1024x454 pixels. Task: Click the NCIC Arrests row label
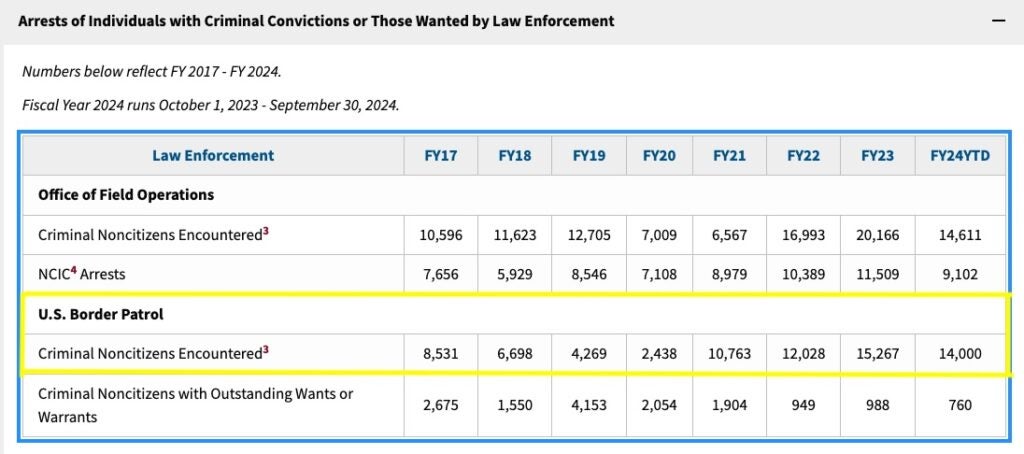pyautogui.click(x=82, y=273)
